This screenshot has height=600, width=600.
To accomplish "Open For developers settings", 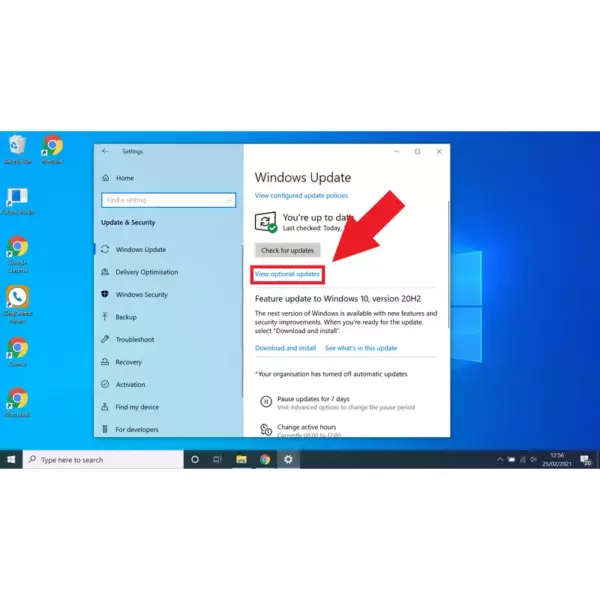I will point(137,430).
